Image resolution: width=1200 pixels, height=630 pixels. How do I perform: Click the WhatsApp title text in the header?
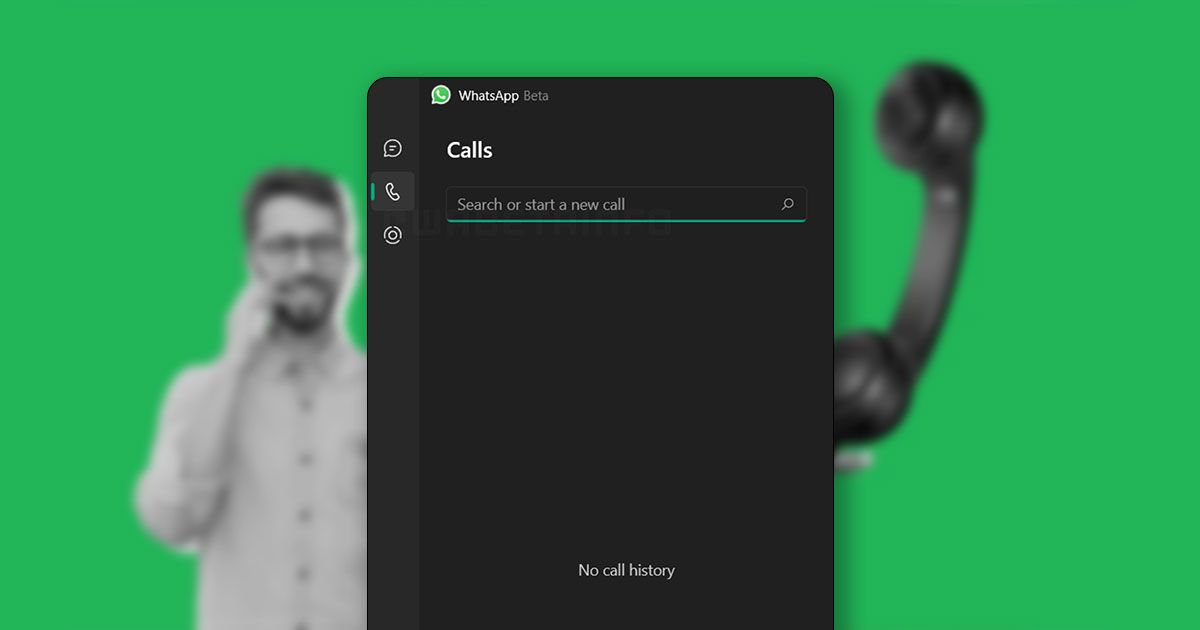[489, 96]
